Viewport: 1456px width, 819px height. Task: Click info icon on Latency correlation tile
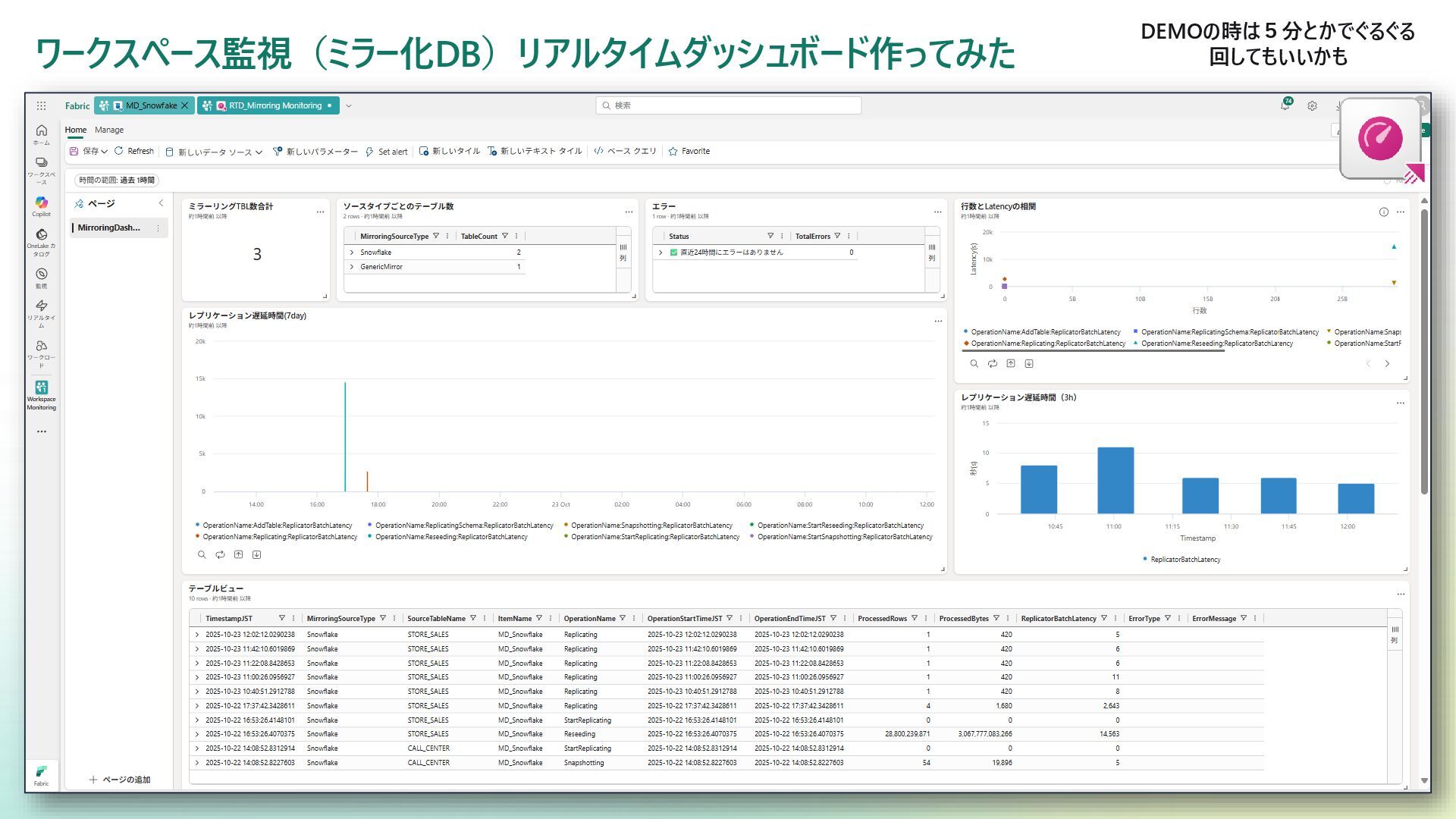pos(1383,212)
